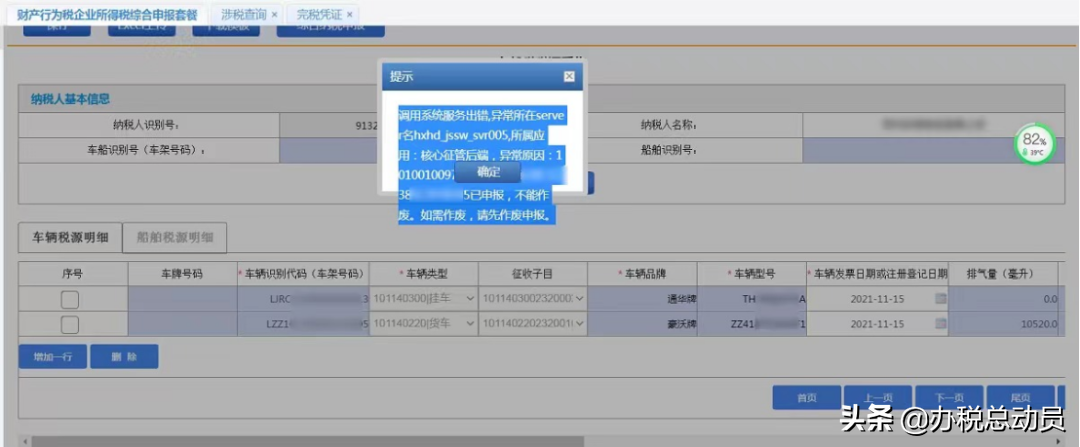Click the 增加一行 button
Screen dimensions: 1080x447
pos(52,357)
